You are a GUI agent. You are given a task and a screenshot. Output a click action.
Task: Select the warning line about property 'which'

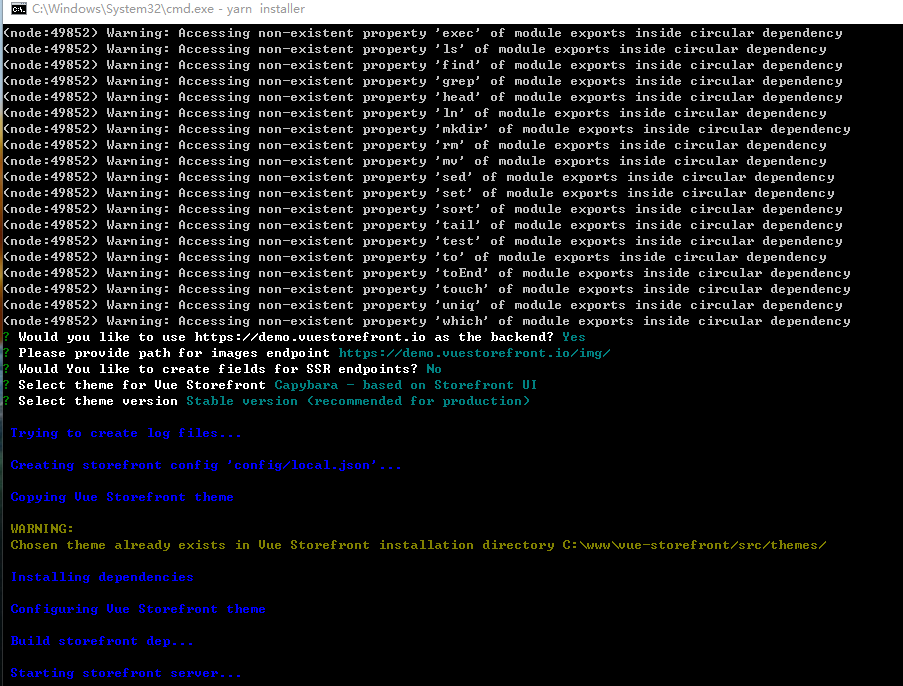coord(427,321)
